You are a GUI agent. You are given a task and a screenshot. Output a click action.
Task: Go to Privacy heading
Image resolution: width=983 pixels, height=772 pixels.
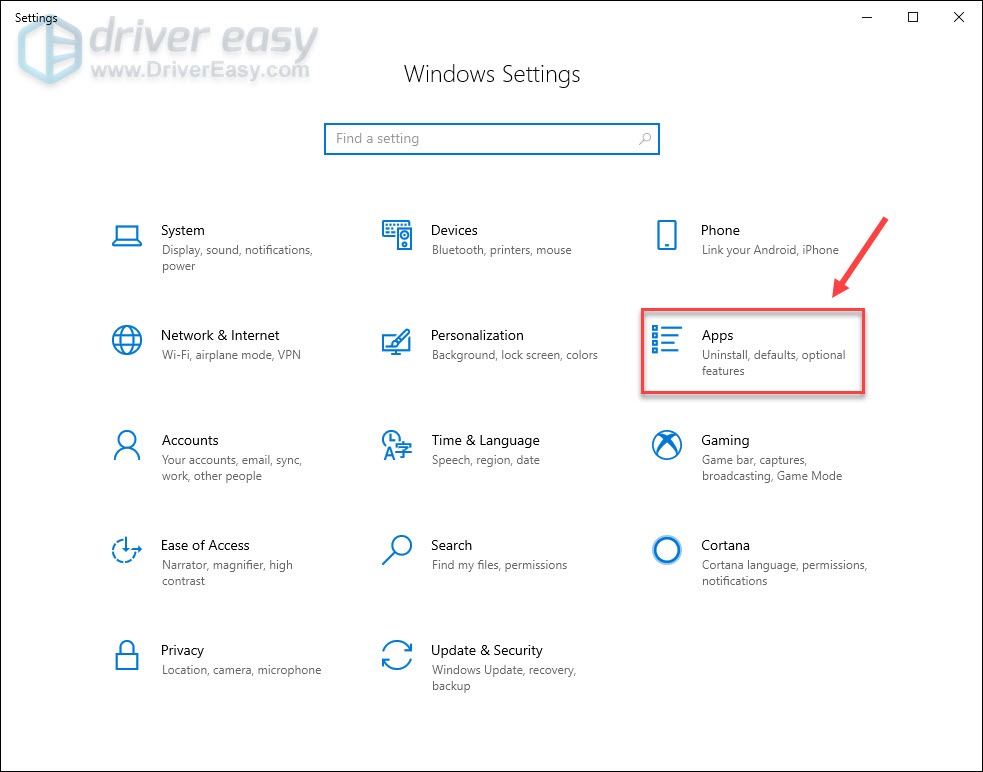pyautogui.click(x=182, y=650)
